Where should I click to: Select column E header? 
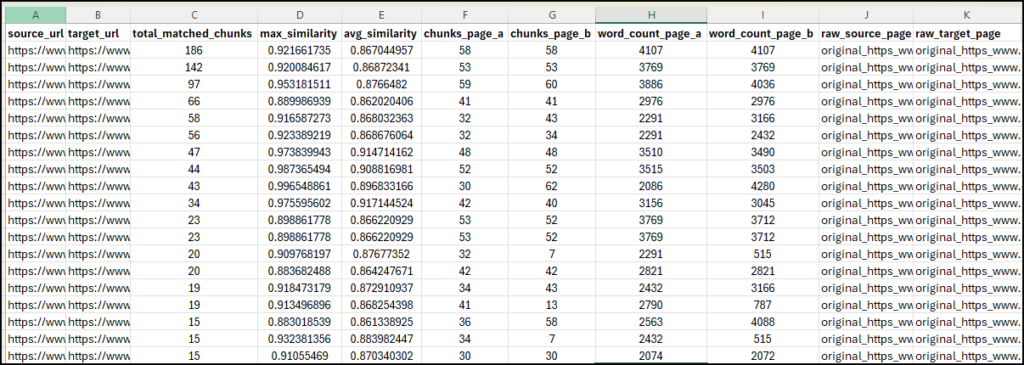[x=381, y=16]
